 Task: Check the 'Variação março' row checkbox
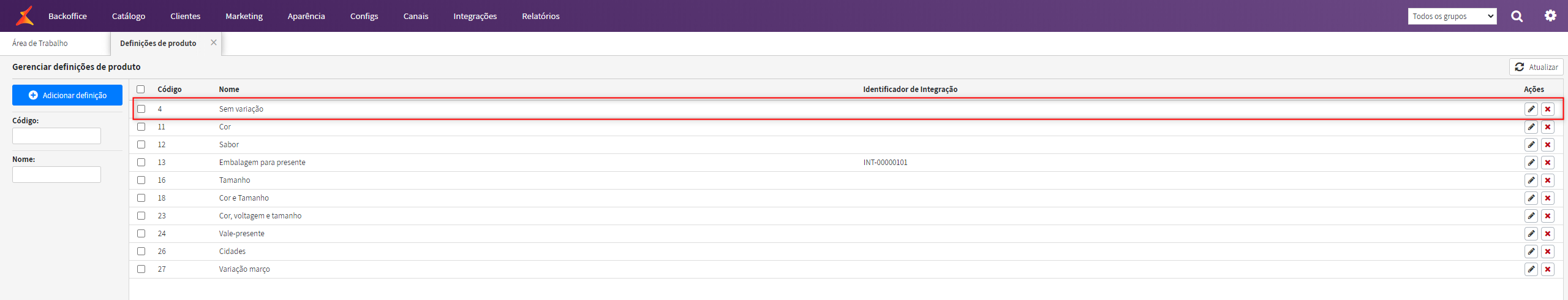click(141, 269)
